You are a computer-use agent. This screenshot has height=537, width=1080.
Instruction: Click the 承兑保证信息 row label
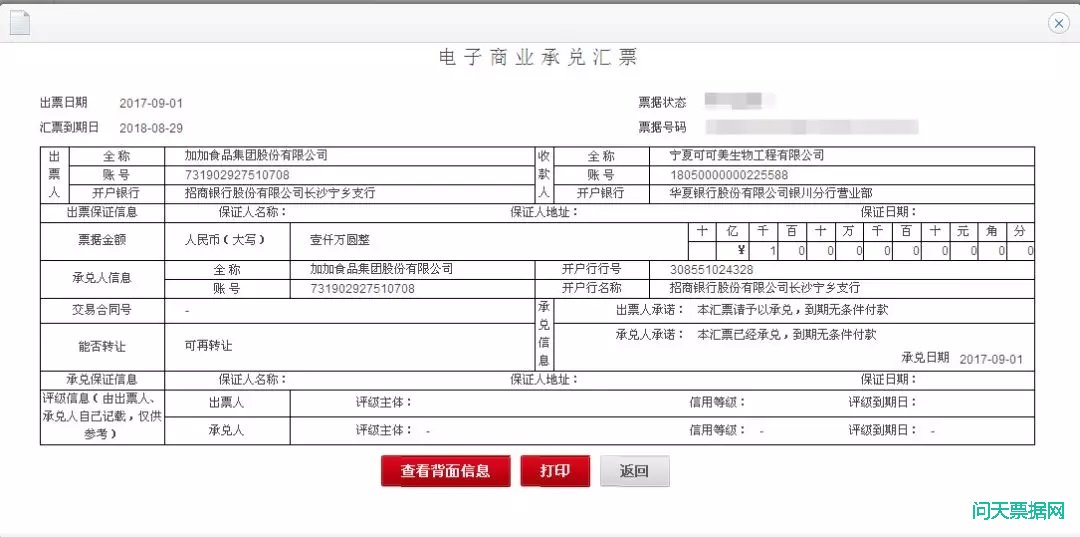[102, 379]
